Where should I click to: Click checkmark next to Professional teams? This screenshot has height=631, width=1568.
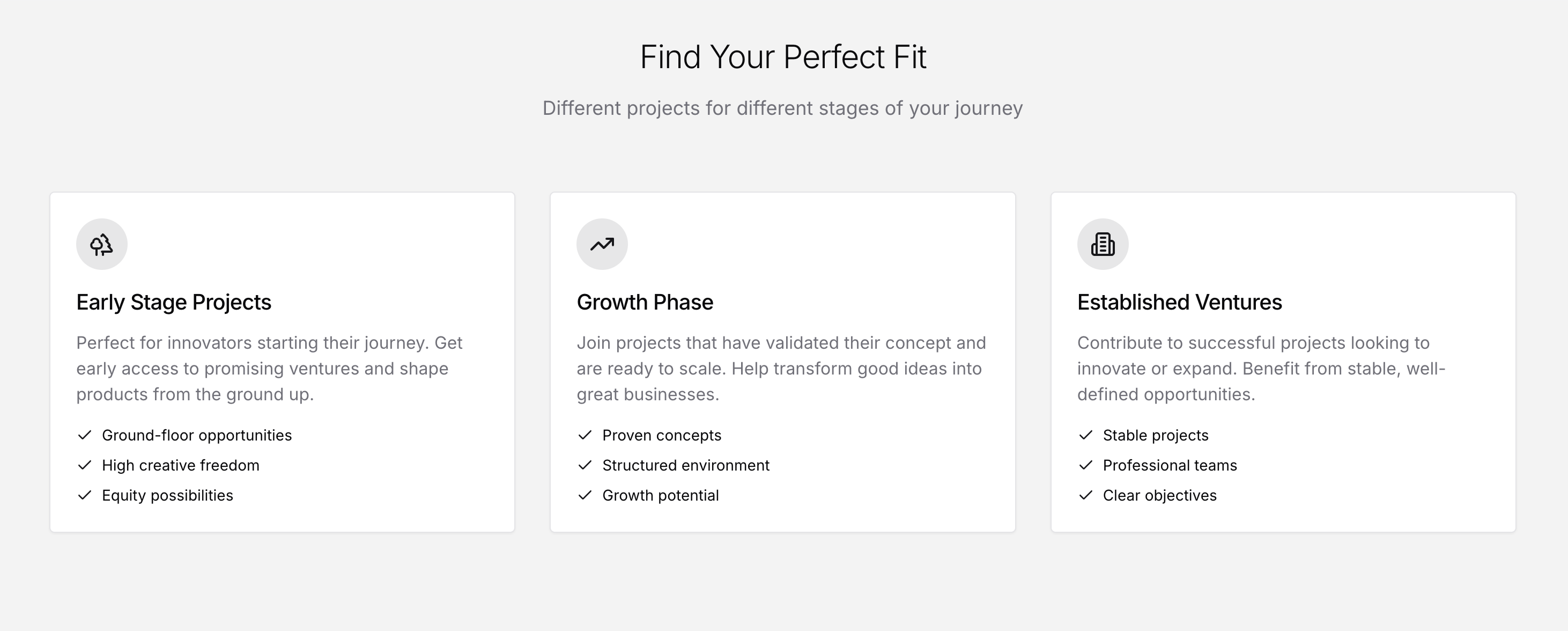(x=1085, y=465)
